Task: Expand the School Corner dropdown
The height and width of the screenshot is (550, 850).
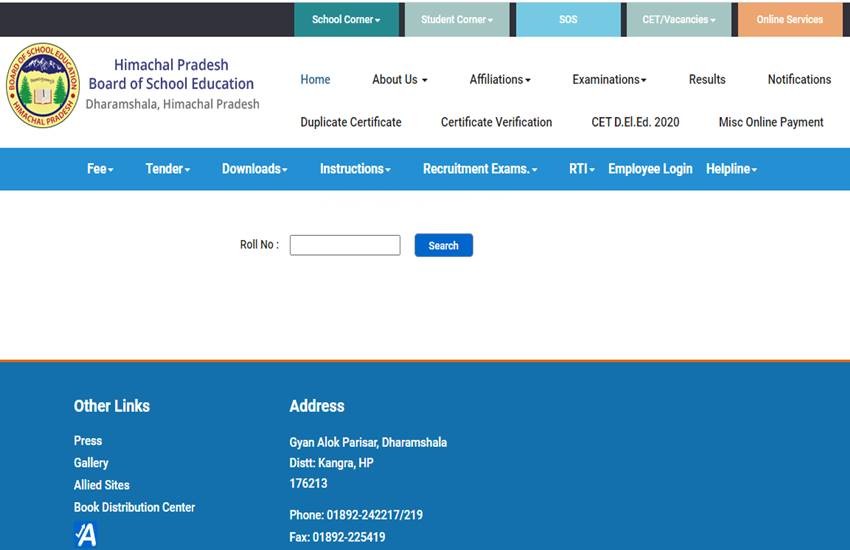Action: tap(346, 19)
